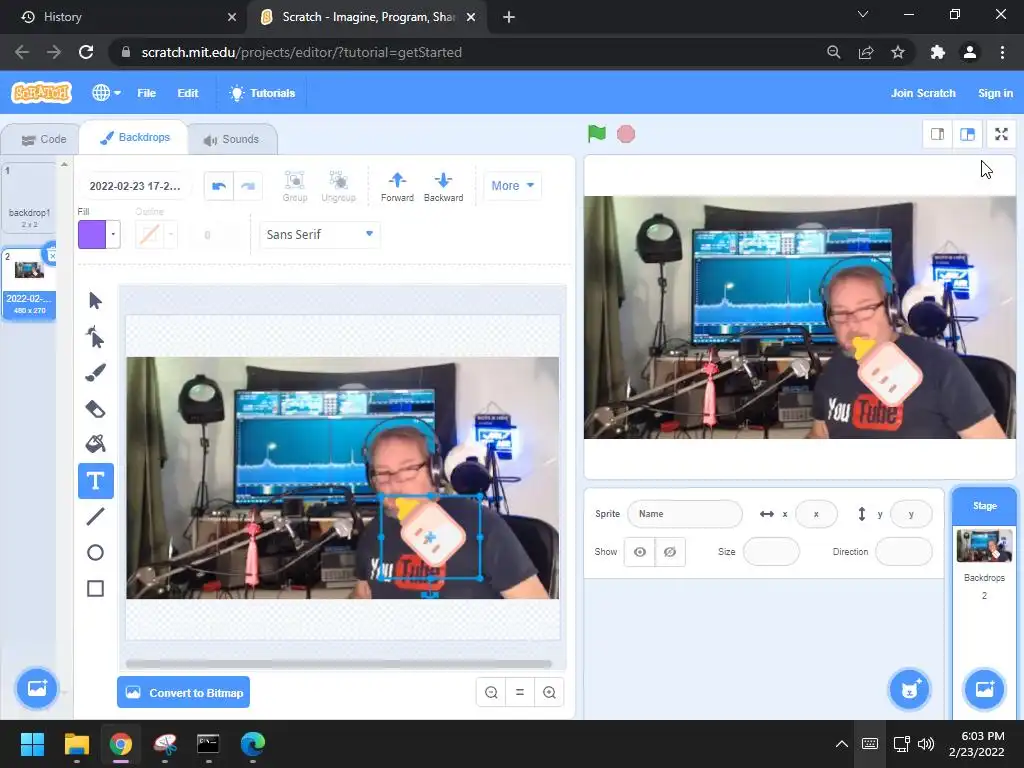
Task: Click the purple Fill color swatch
Action: click(92, 234)
